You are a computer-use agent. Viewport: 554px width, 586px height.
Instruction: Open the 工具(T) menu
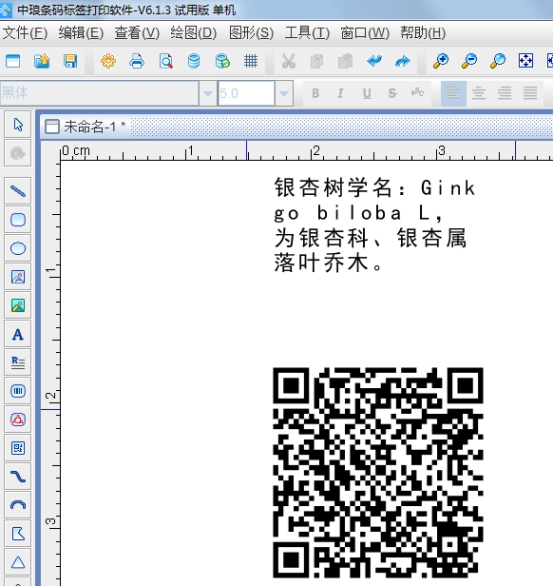(307, 33)
